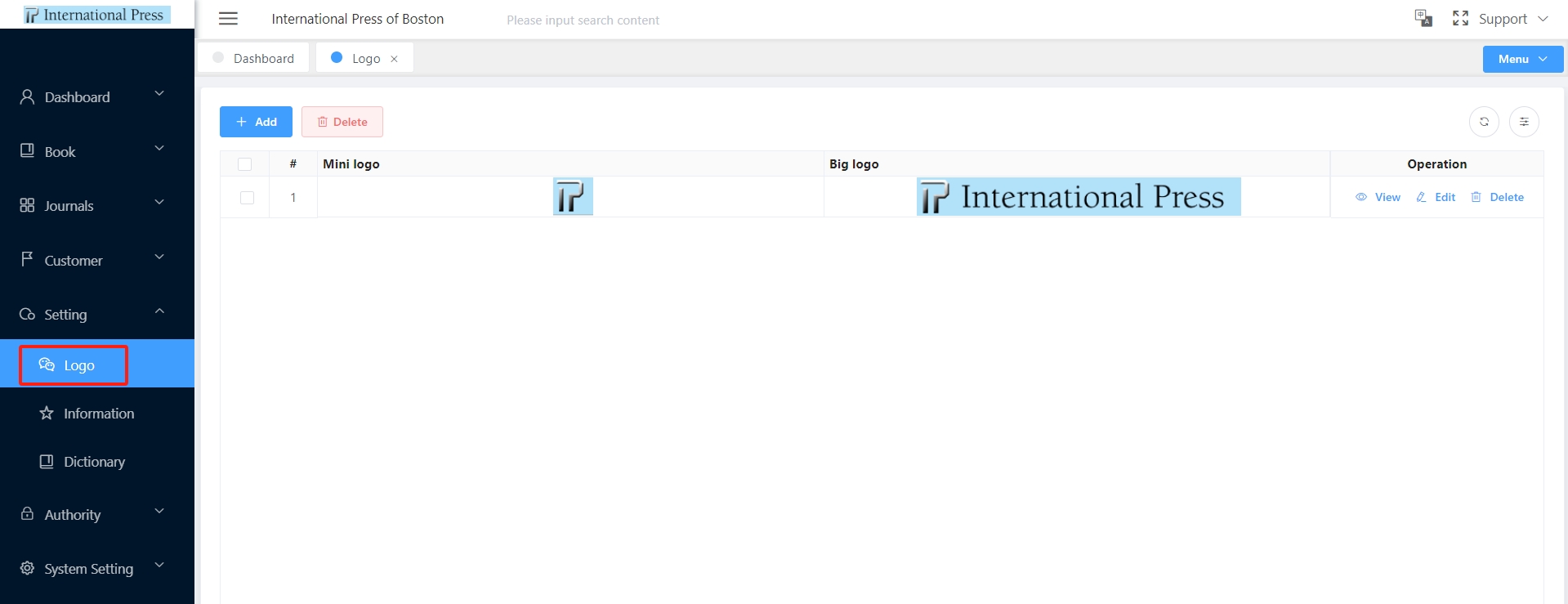Click the Dashboard person icon in sidebar
This screenshot has height=604, width=1568.
tap(27, 96)
